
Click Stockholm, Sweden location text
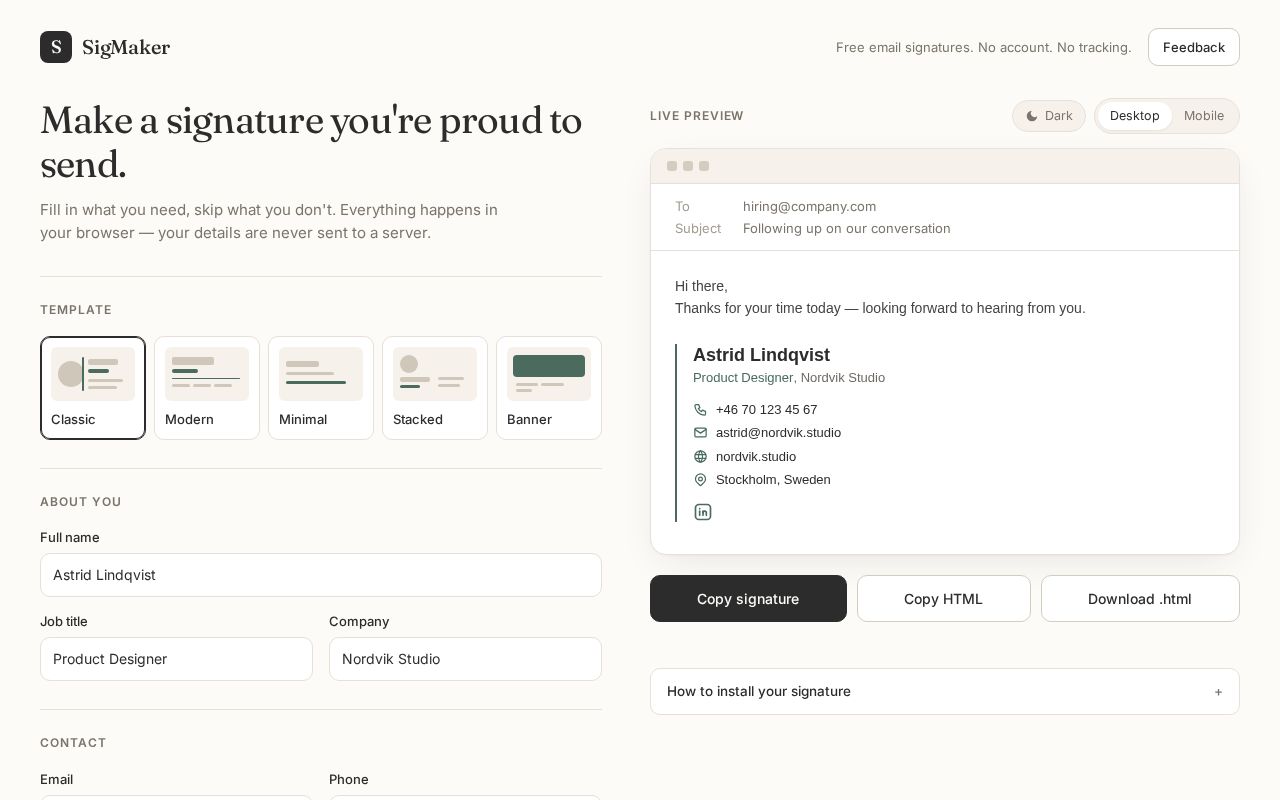(x=773, y=480)
